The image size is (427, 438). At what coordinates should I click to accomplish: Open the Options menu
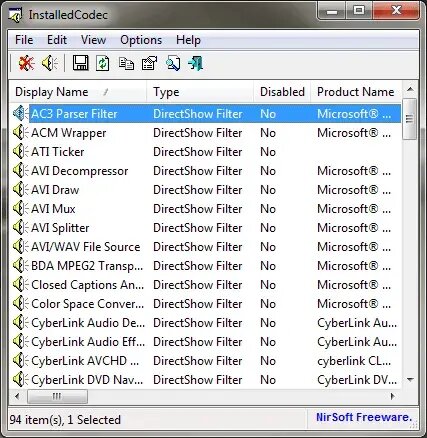tap(141, 40)
